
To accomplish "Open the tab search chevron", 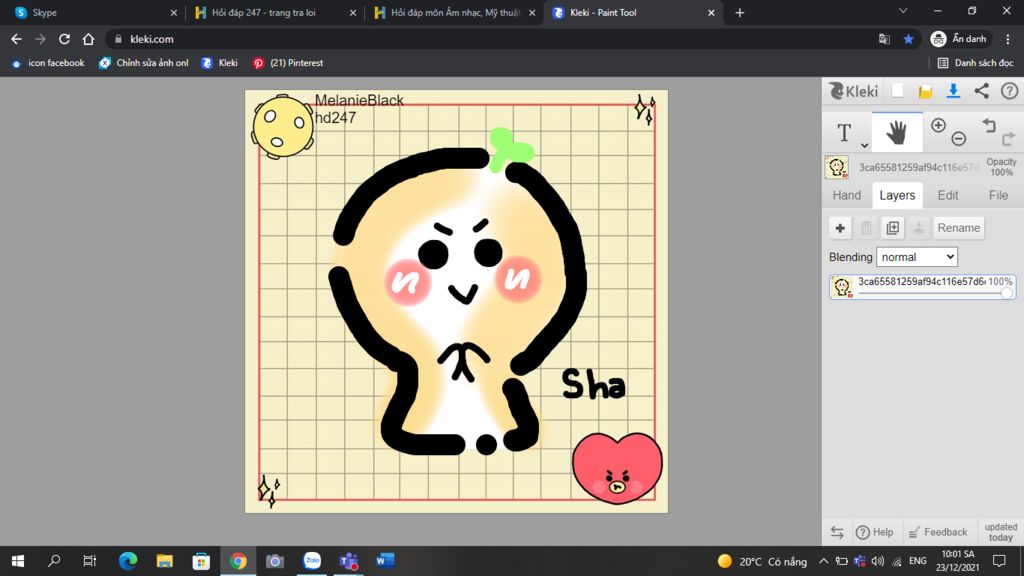I will [903, 11].
